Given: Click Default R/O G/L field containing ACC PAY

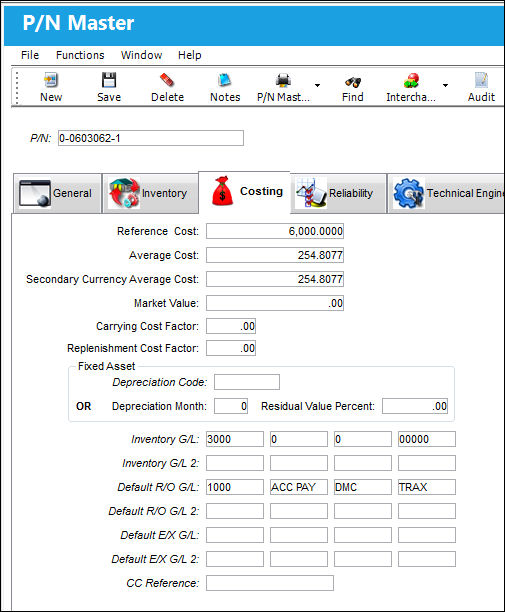Looking at the screenshot, I should 299,487.
